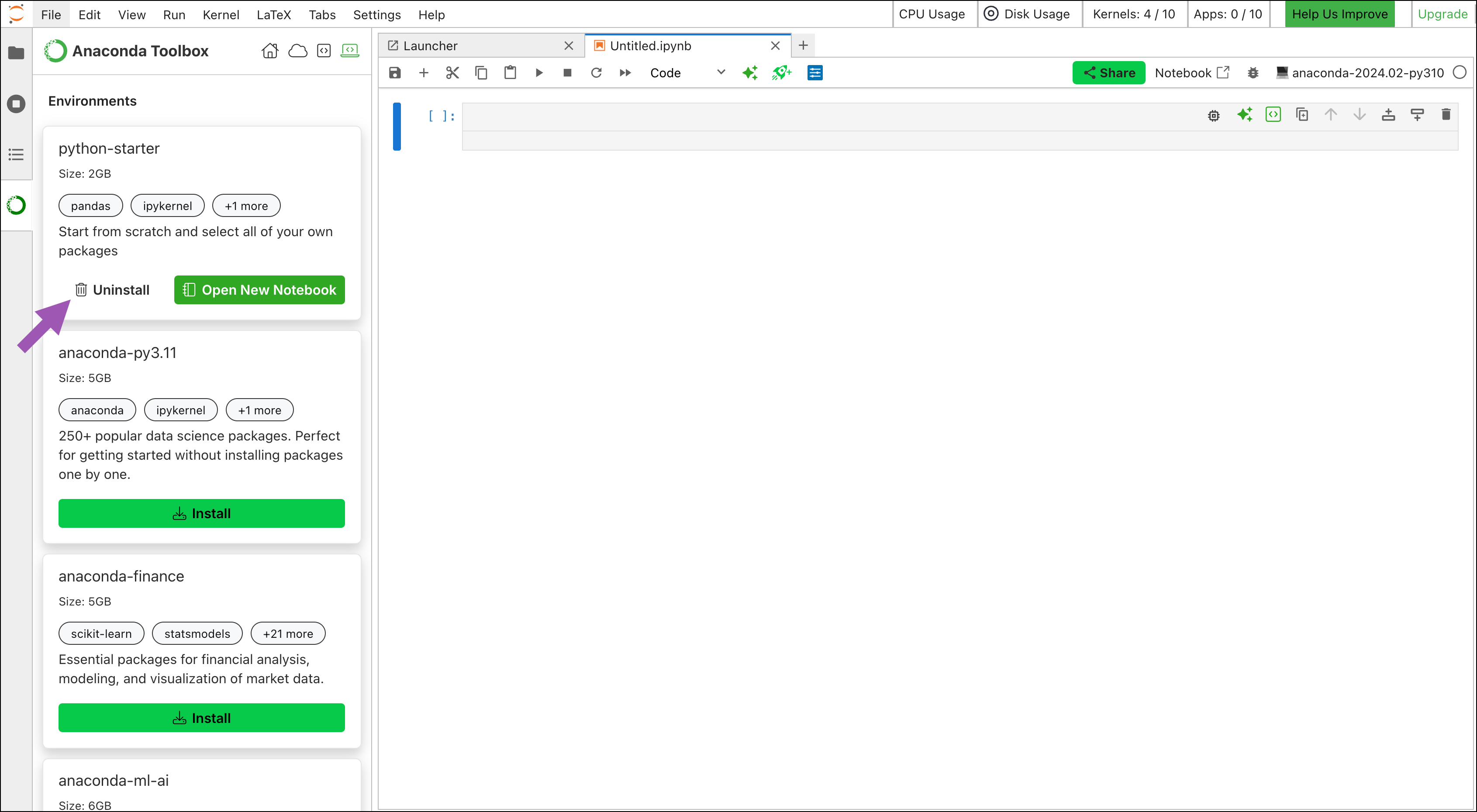
Task: Open the code snippets icon in Toolbox header
Action: [324, 51]
